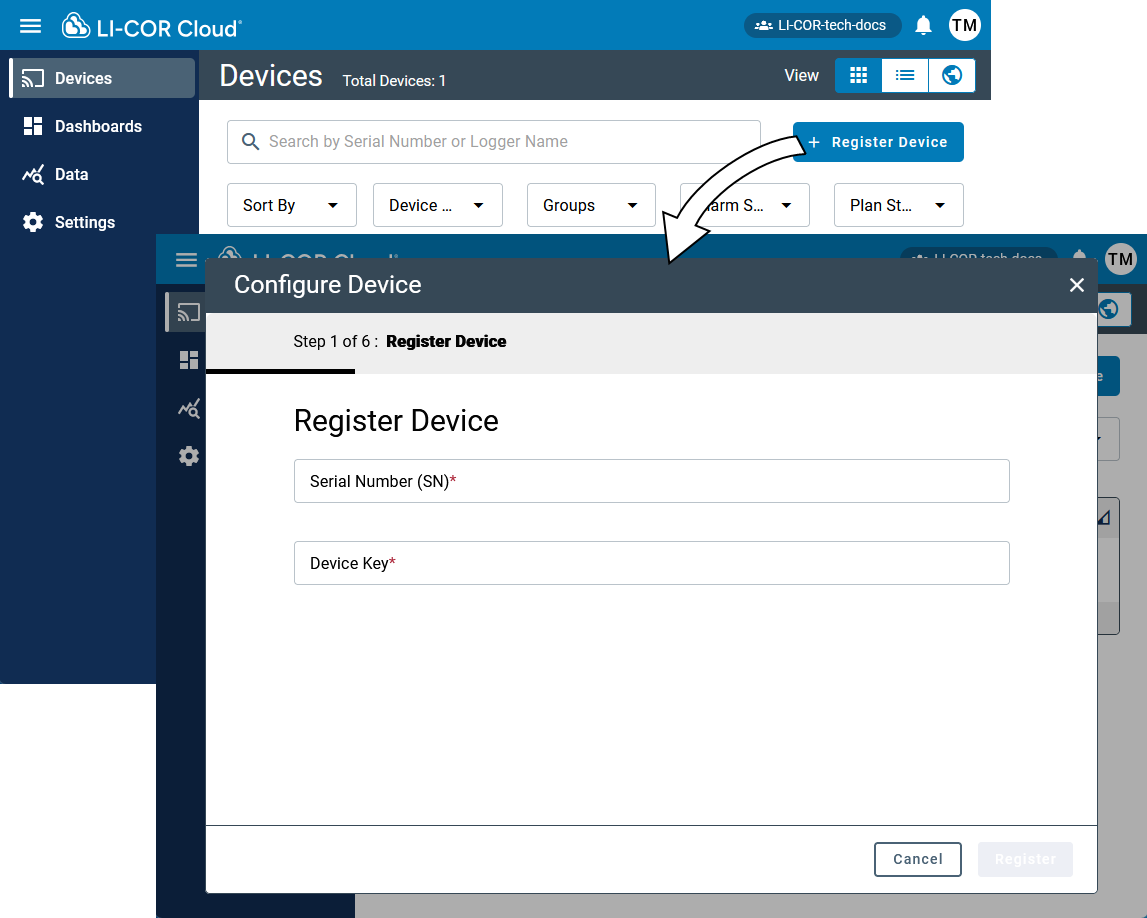This screenshot has width=1147, height=918.
Task: Click the Serial Number (SN) field
Action: [x=651, y=481]
